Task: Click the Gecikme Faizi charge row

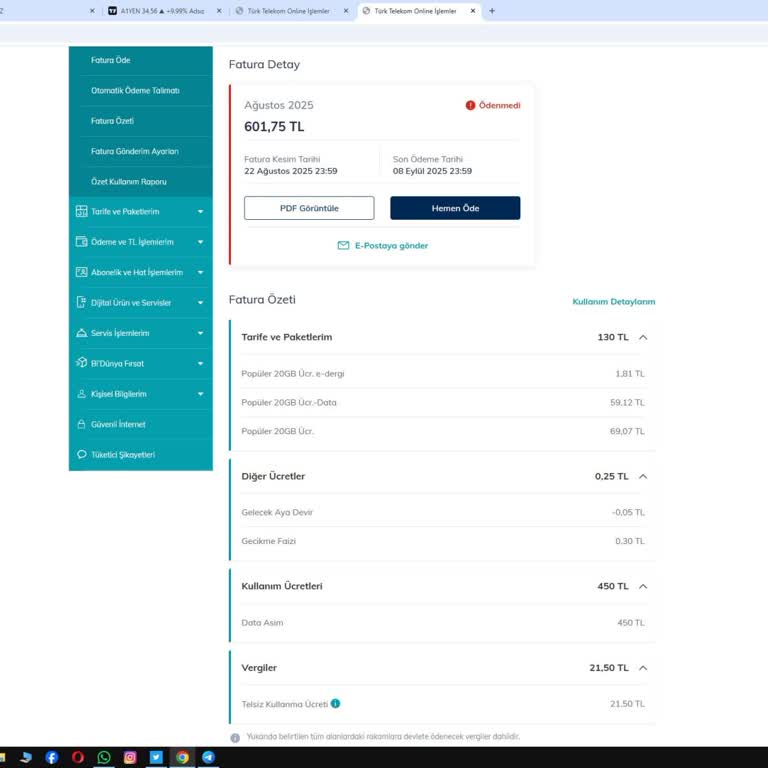Action: click(x=443, y=541)
